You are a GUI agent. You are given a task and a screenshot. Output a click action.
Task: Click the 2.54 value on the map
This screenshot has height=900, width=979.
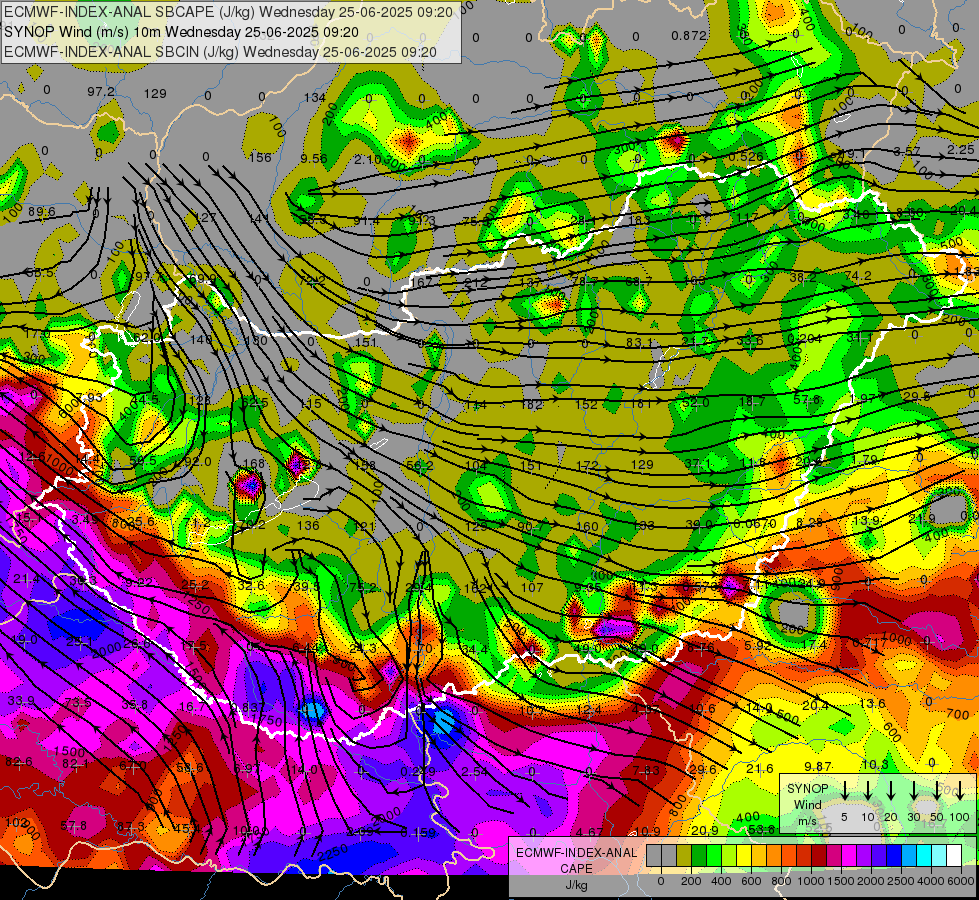475,772
